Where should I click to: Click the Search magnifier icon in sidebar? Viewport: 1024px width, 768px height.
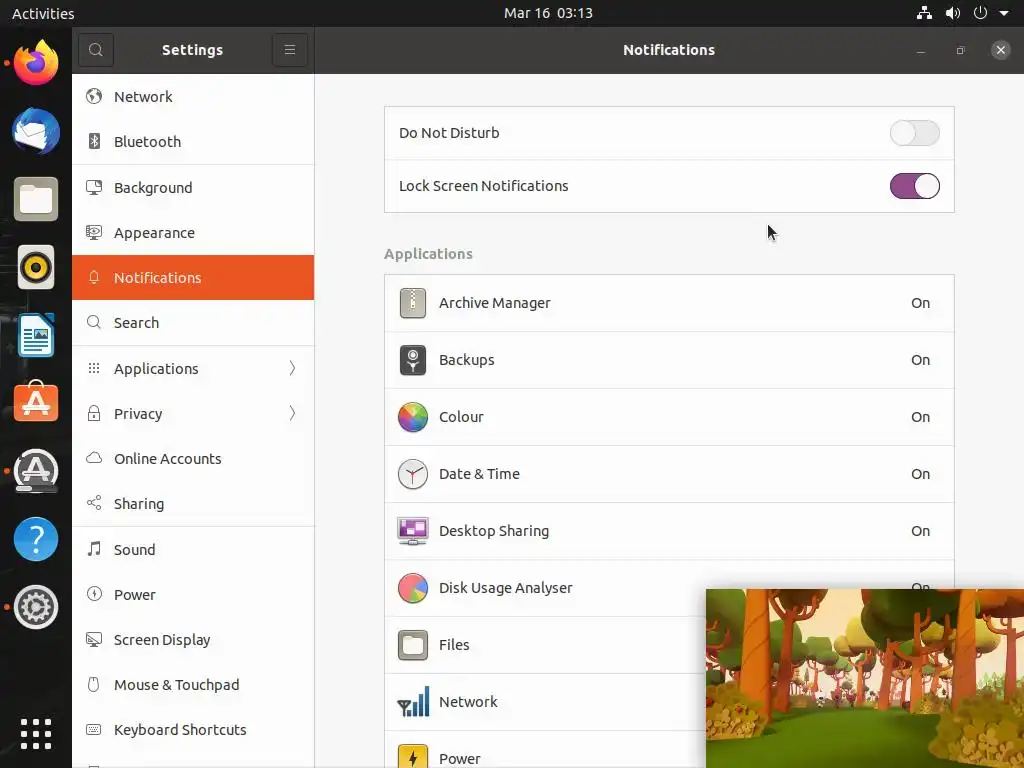point(94,323)
